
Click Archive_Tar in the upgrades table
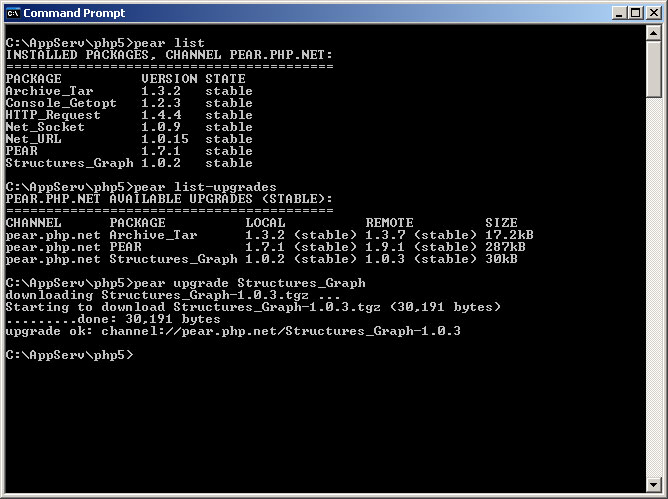tap(153, 235)
